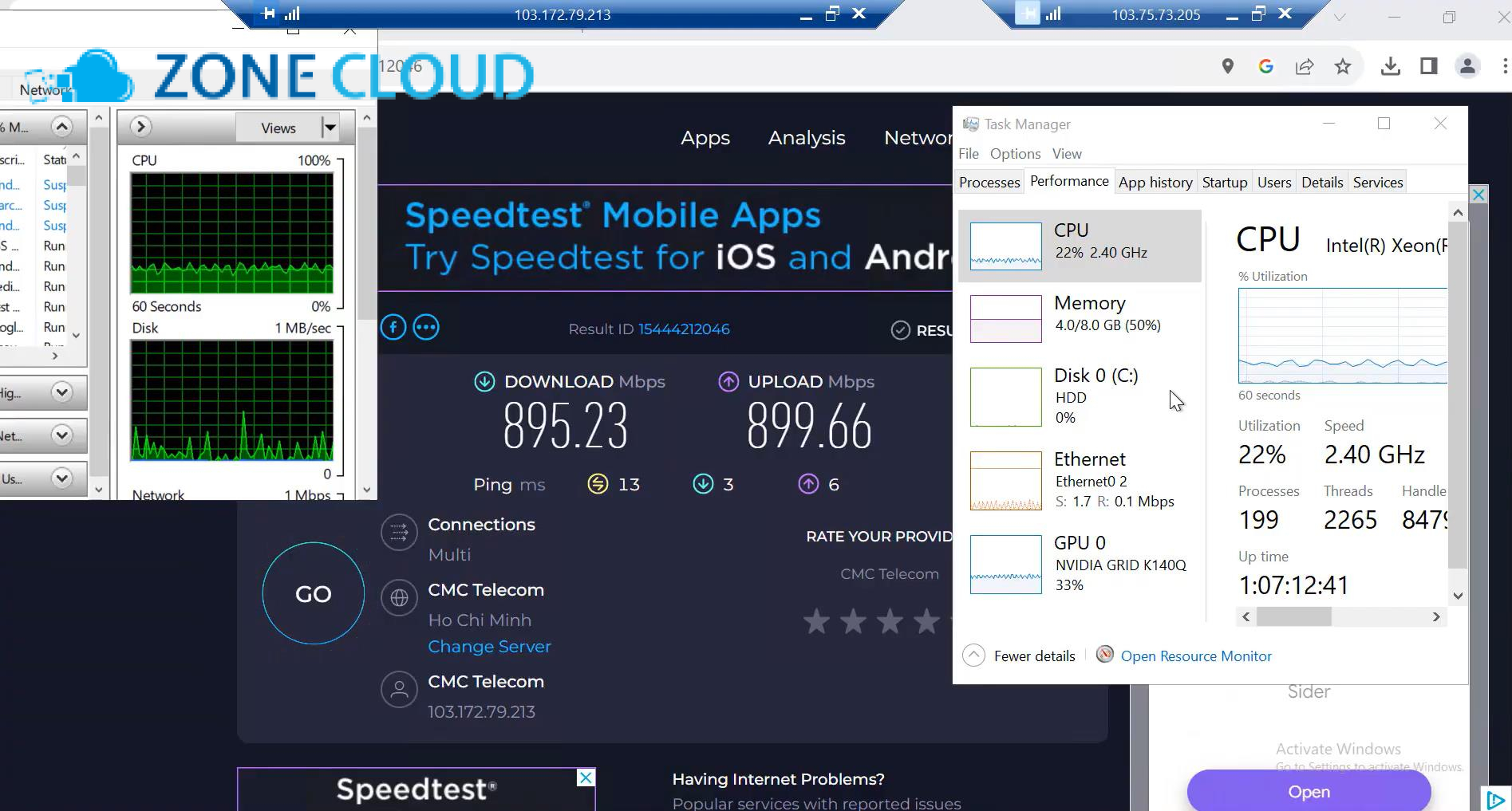Toggle the browser side panel icon
The image size is (1512, 811).
pos(1428,66)
